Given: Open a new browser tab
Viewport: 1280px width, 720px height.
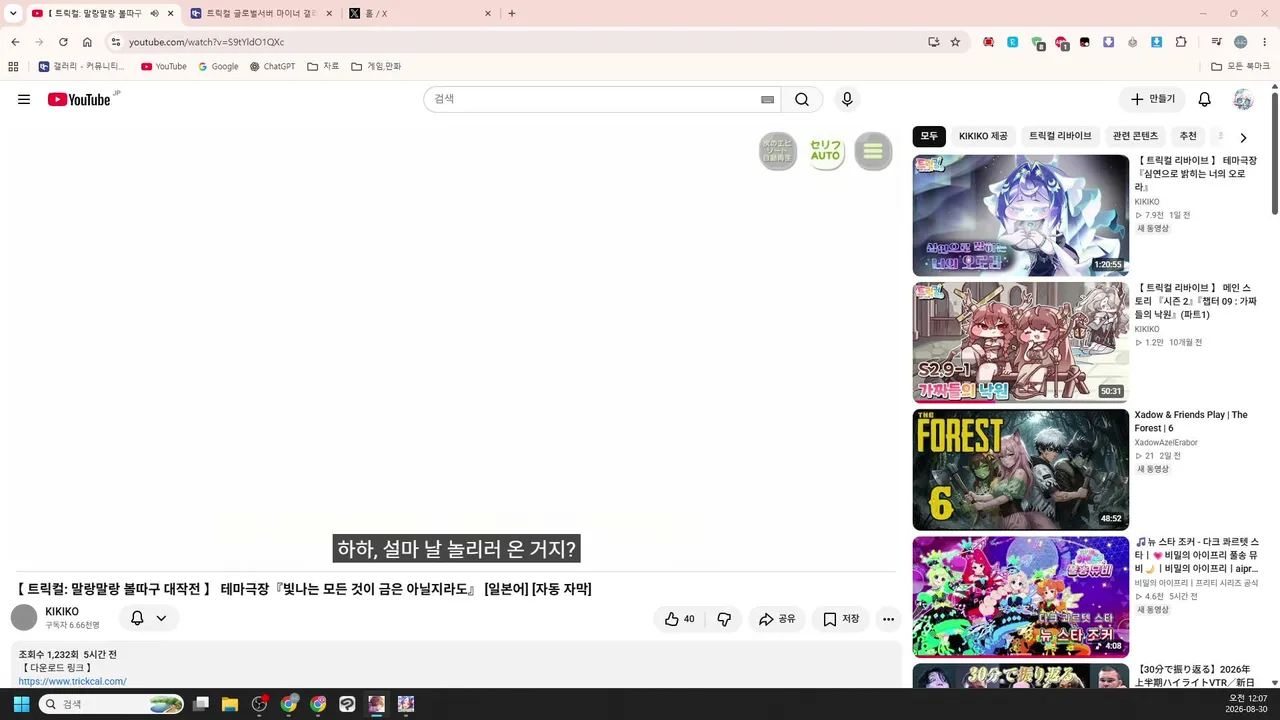Looking at the screenshot, I should (x=512, y=14).
